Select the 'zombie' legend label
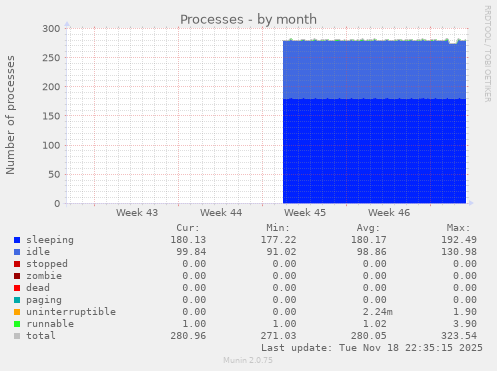 click(x=44, y=276)
